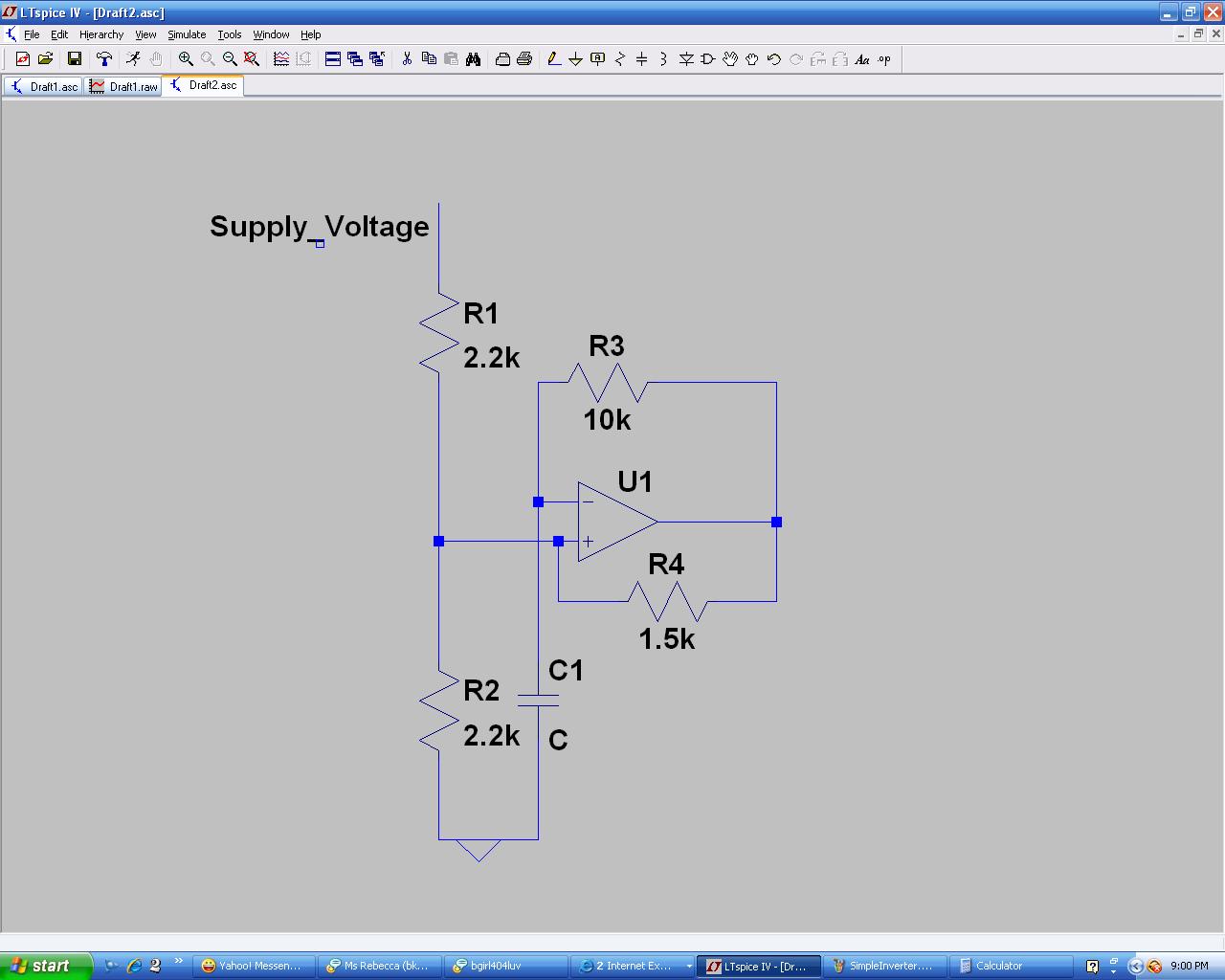Open Print Setup icon
The image size is (1225, 980).
[x=502, y=59]
